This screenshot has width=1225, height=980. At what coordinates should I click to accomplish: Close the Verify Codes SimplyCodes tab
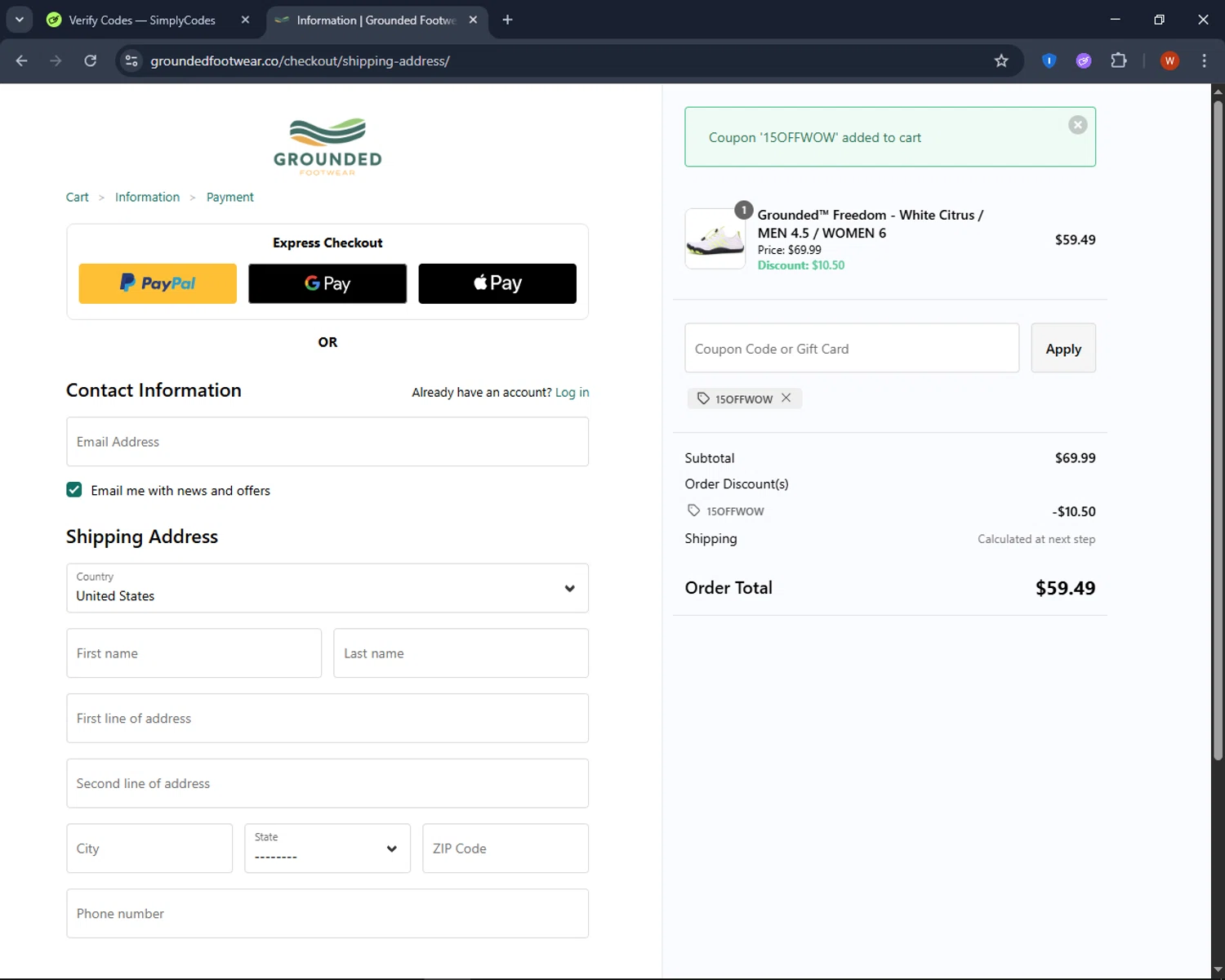coord(245,20)
